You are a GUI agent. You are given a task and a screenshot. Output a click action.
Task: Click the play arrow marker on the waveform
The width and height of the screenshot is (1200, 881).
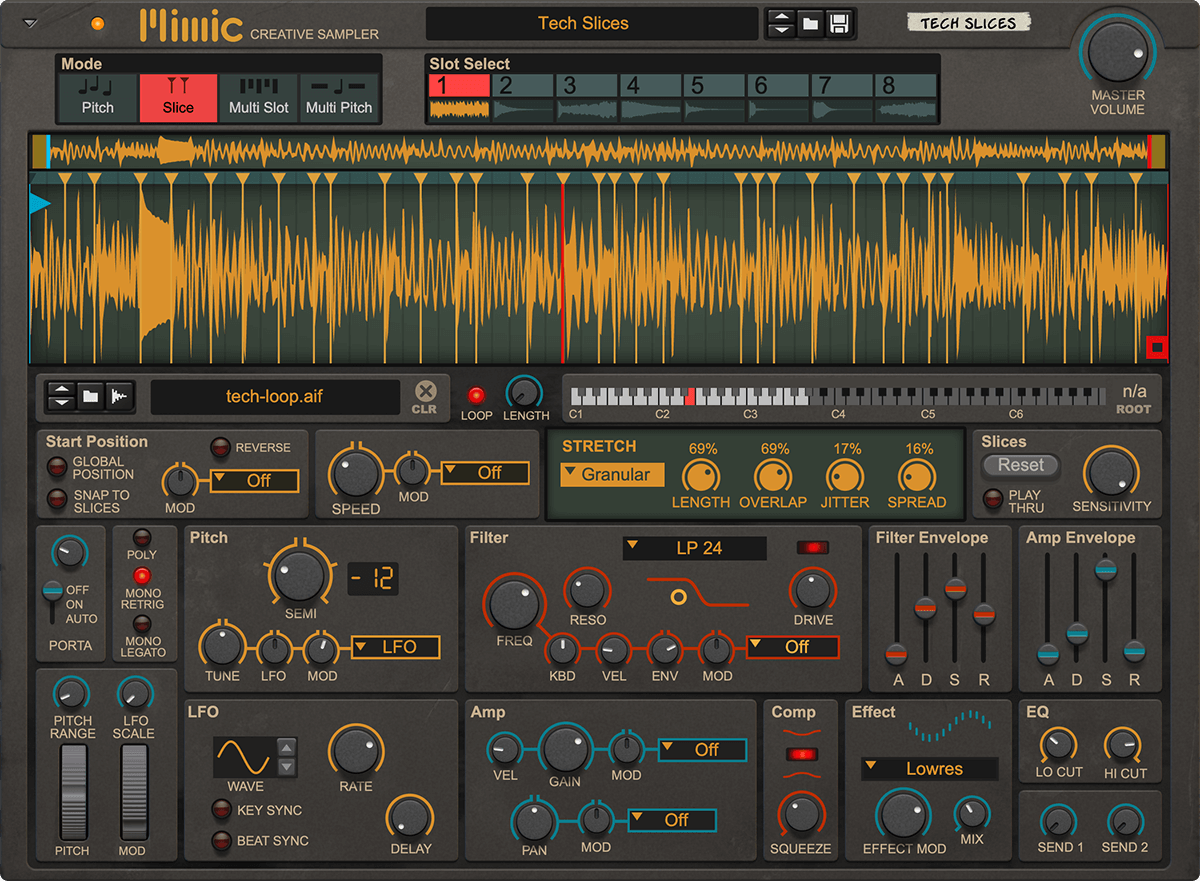tap(37, 203)
